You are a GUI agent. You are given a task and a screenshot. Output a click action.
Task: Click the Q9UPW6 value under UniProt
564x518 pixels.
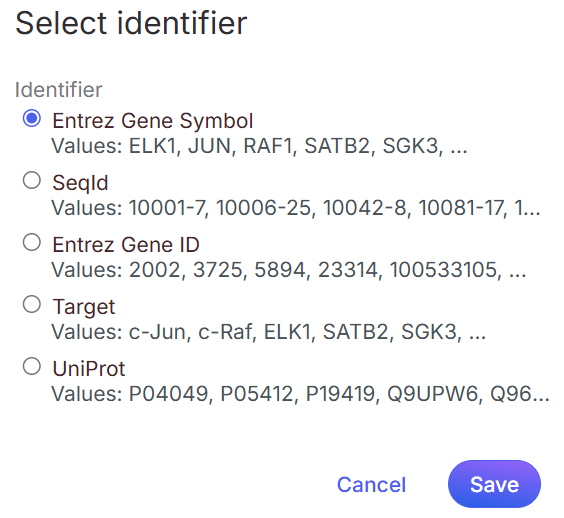click(x=432, y=394)
